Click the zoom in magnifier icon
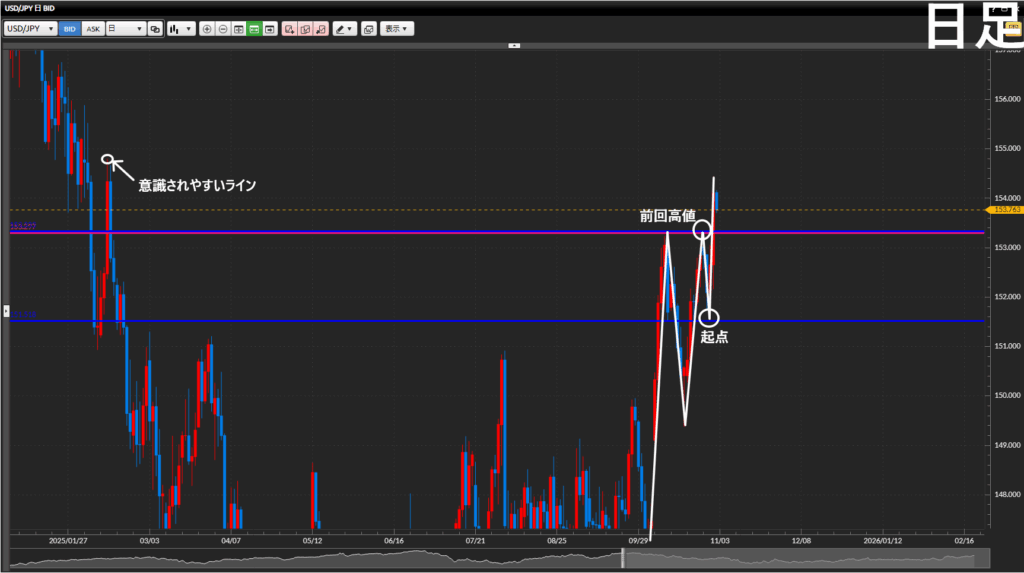This screenshot has width=1024, height=573. [x=207, y=29]
